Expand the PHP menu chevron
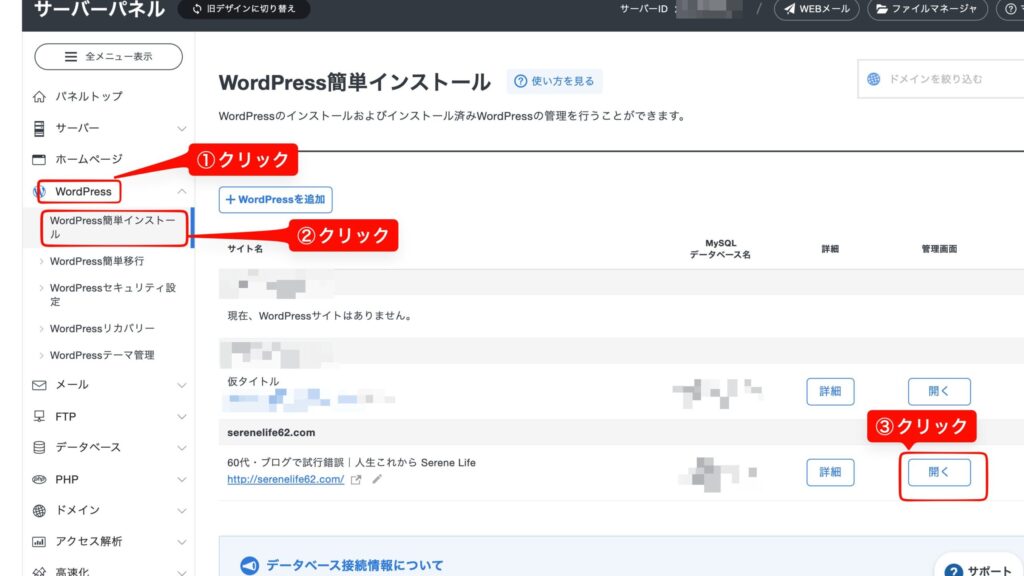 coord(182,479)
